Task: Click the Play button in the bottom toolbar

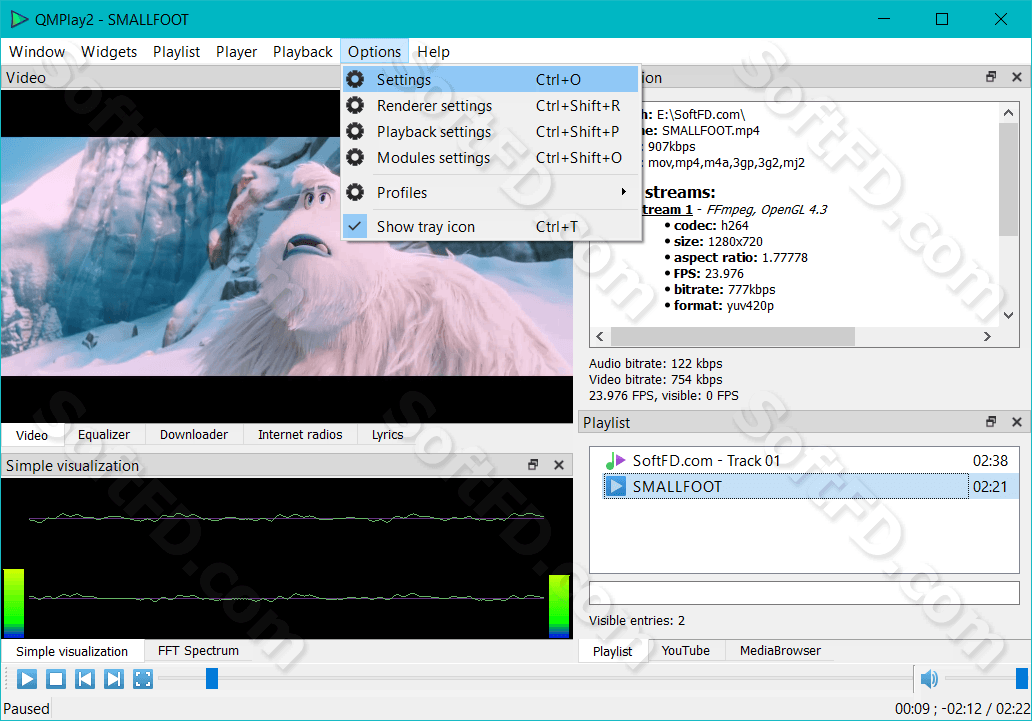Action: click(x=26, y=678)
